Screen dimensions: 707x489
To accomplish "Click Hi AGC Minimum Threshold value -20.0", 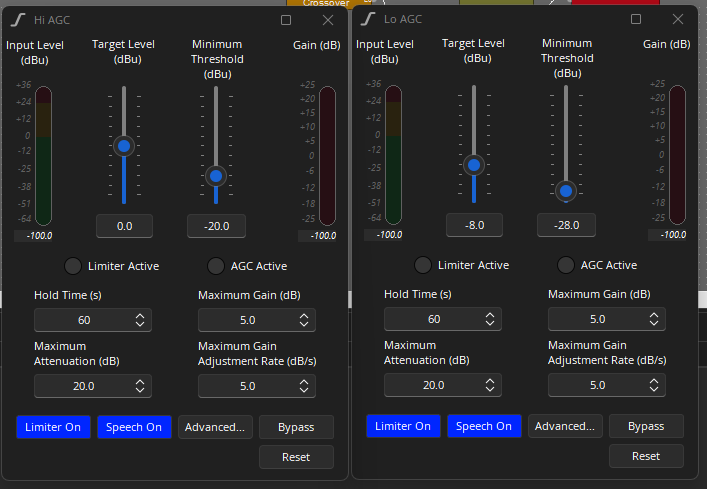I will [x=216, y=226].
